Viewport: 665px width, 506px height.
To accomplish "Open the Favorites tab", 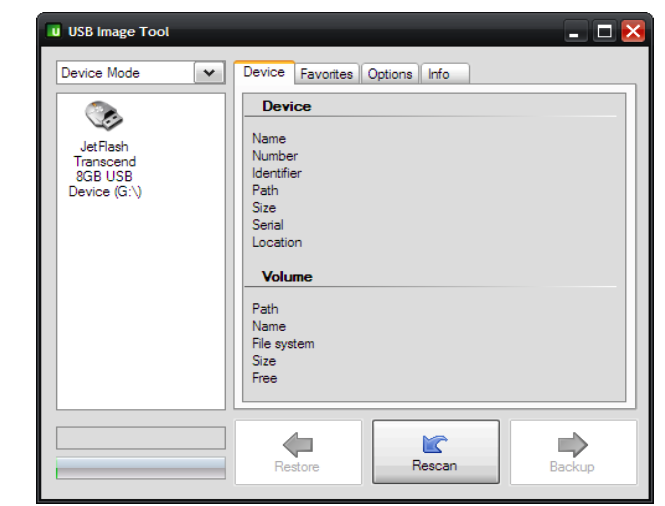I will [326, 74].
